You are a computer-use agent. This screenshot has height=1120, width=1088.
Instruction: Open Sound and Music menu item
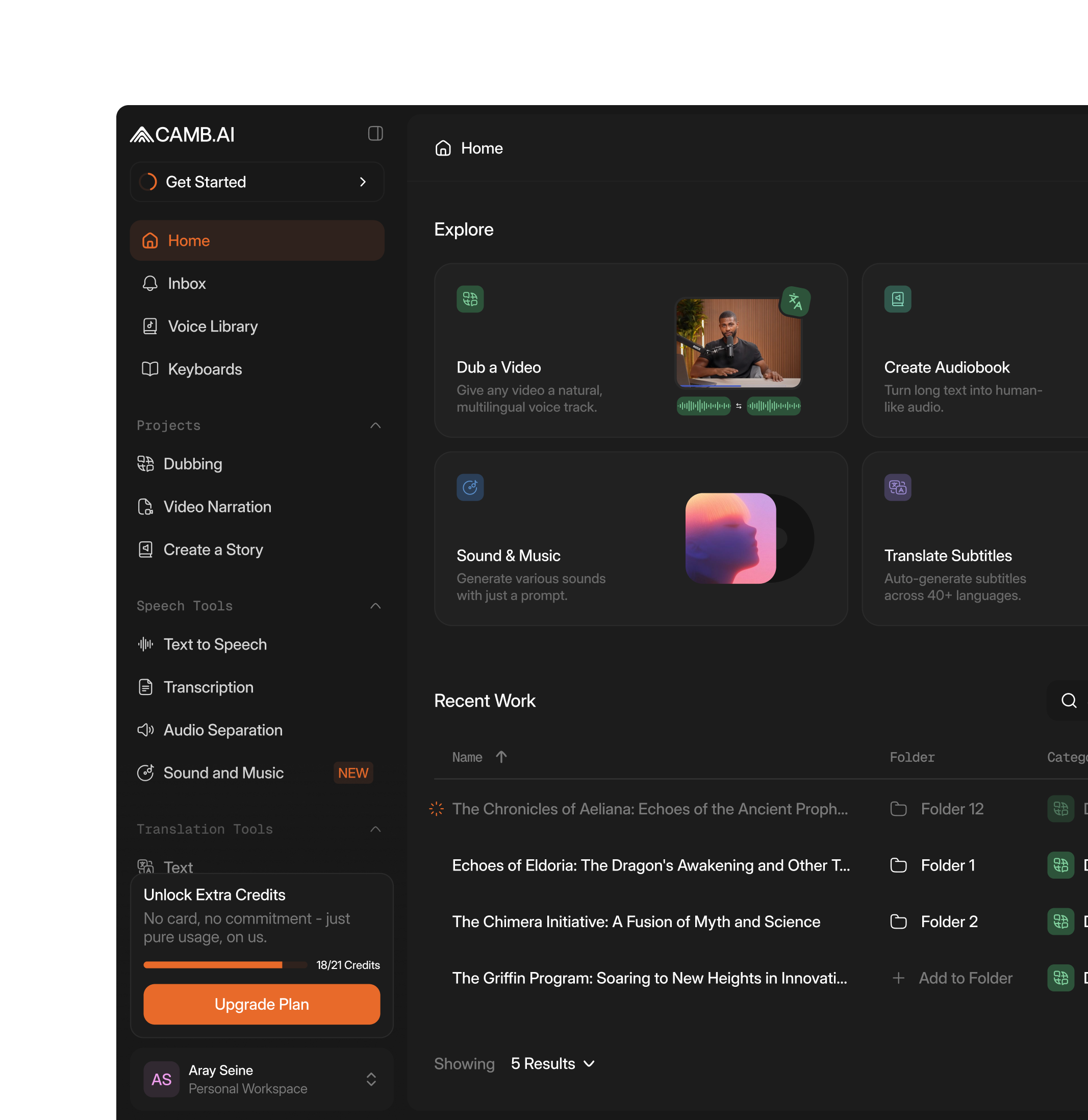point(223,773)
